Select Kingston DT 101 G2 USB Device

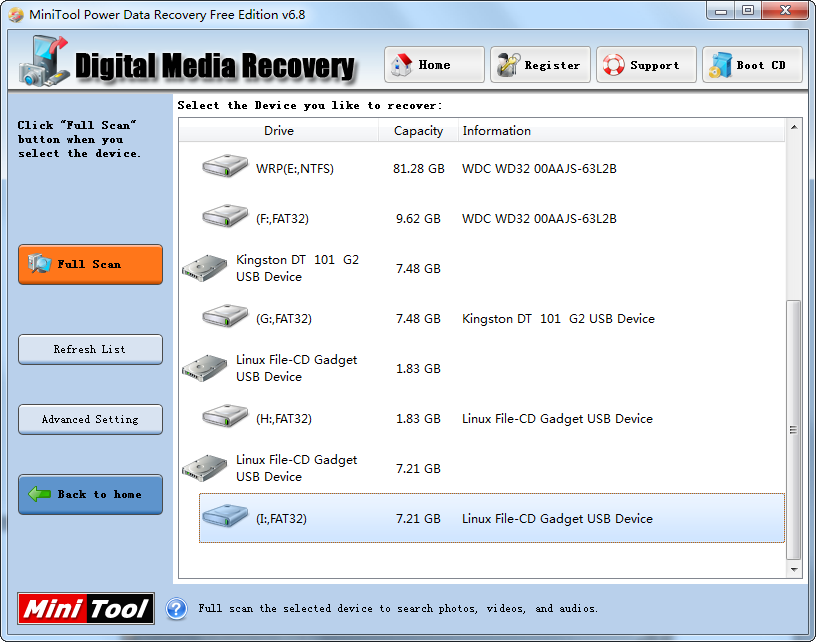pos(482,268)
